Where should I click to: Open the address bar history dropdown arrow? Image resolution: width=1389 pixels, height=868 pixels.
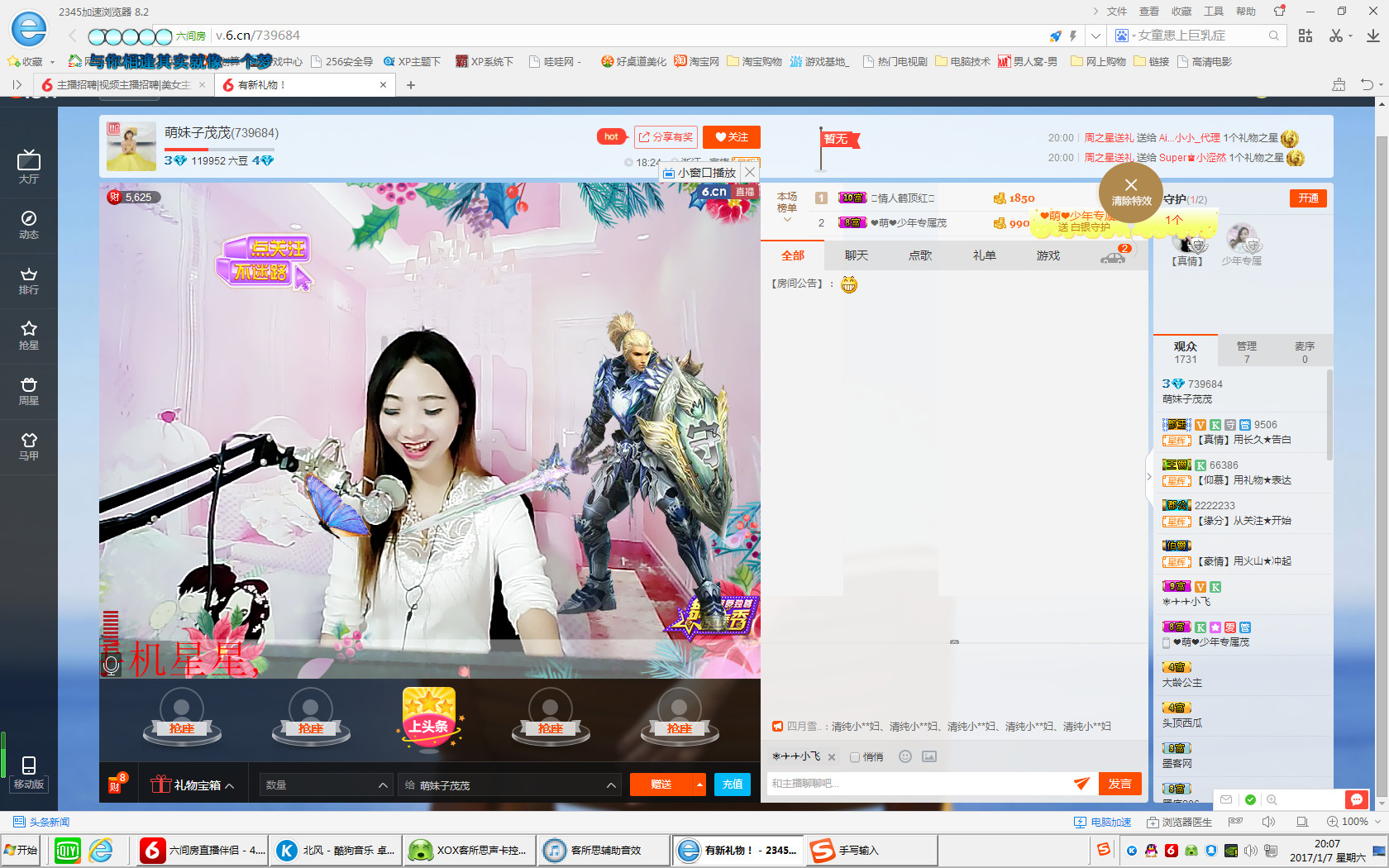click(x=1095, y=36)
